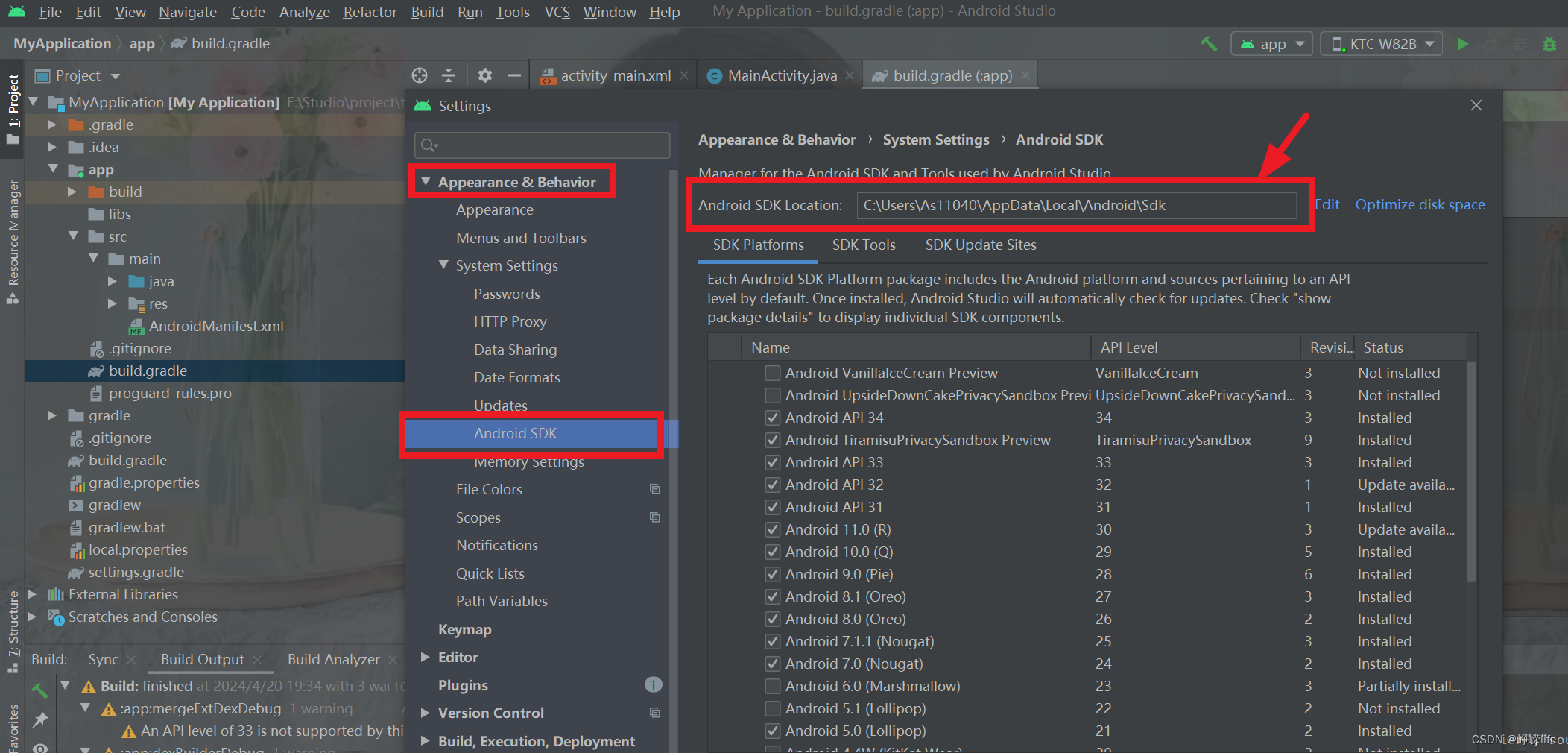This screenshot has height=753, width=1568.
Task: Expand External Libraries node
Action: click(x=32, y=594)
